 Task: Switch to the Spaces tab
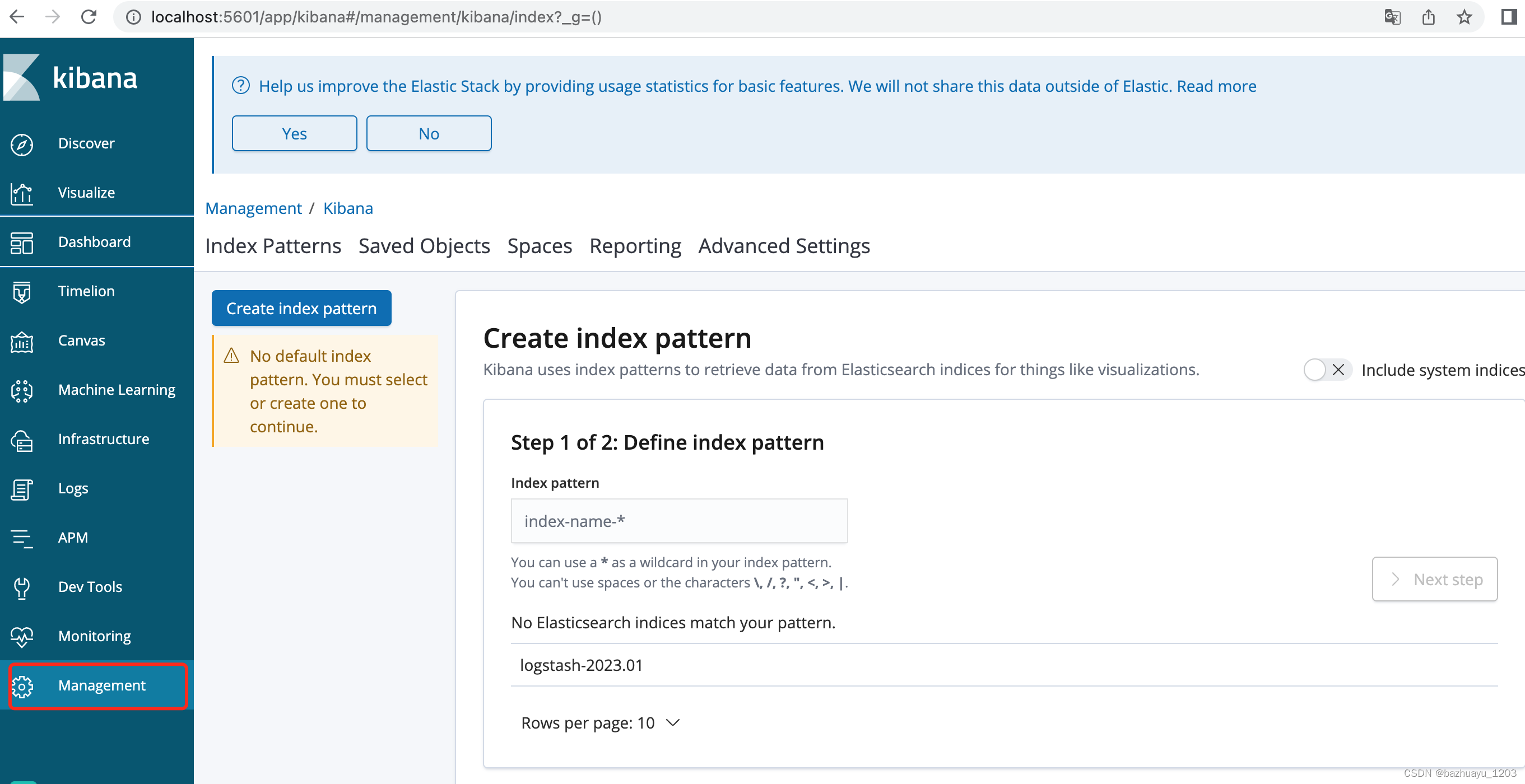540,245
